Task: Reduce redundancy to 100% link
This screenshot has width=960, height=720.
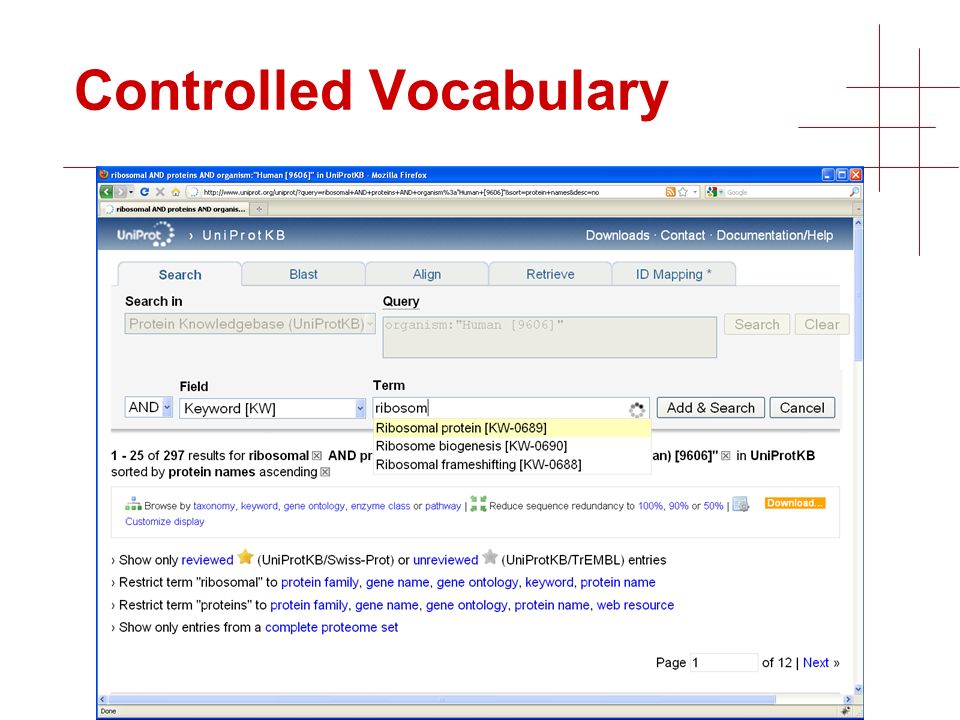Action: pos(650,506)
